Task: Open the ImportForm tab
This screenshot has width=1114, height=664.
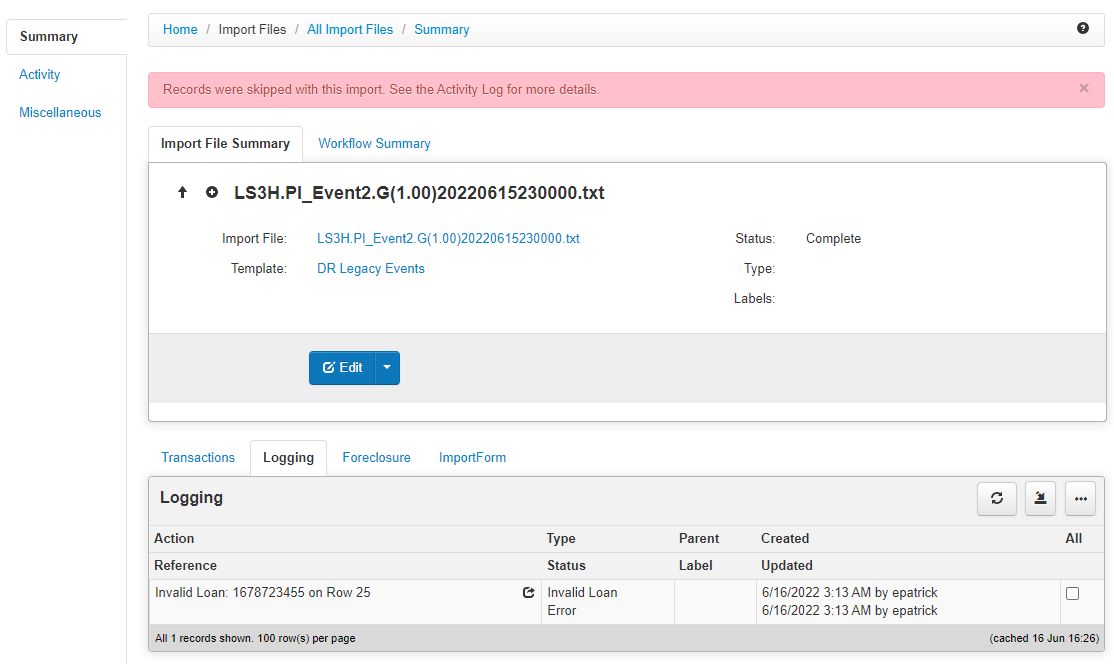Action: click(472, 457)
